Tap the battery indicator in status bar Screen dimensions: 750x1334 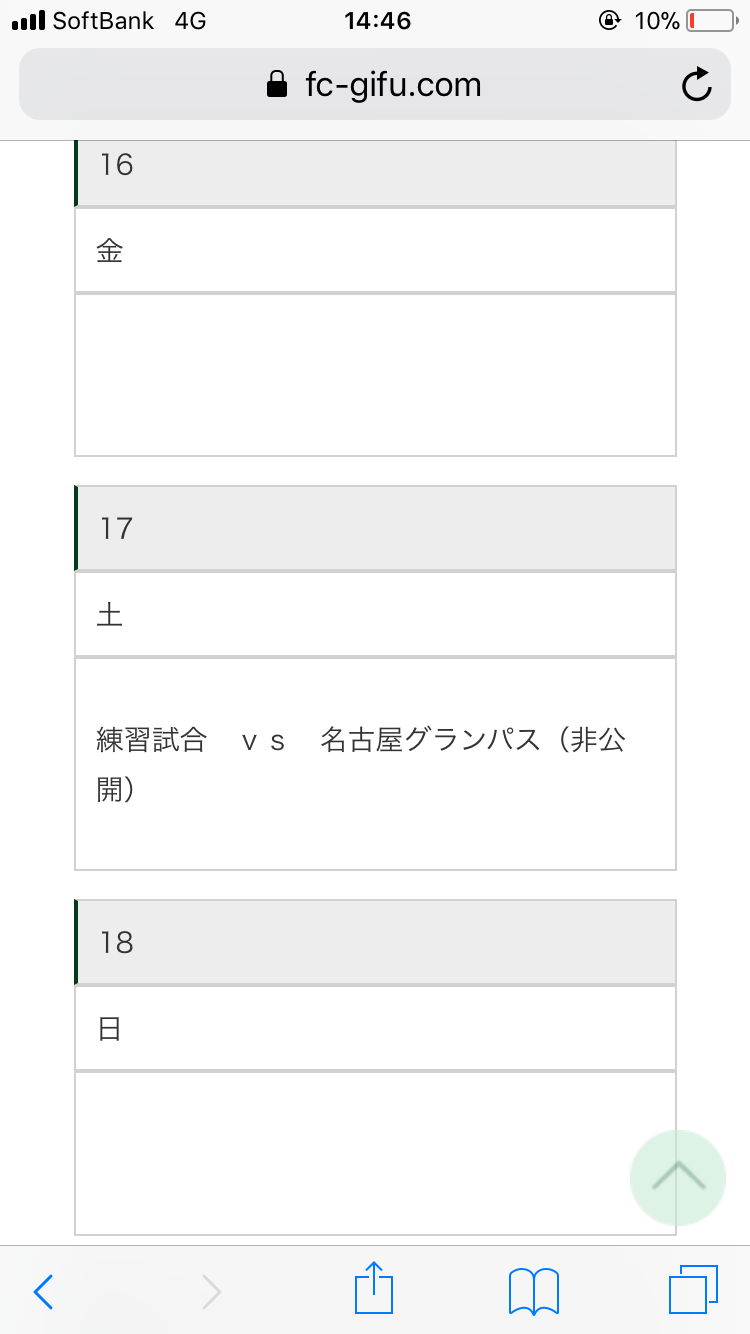tap(710, 20)
